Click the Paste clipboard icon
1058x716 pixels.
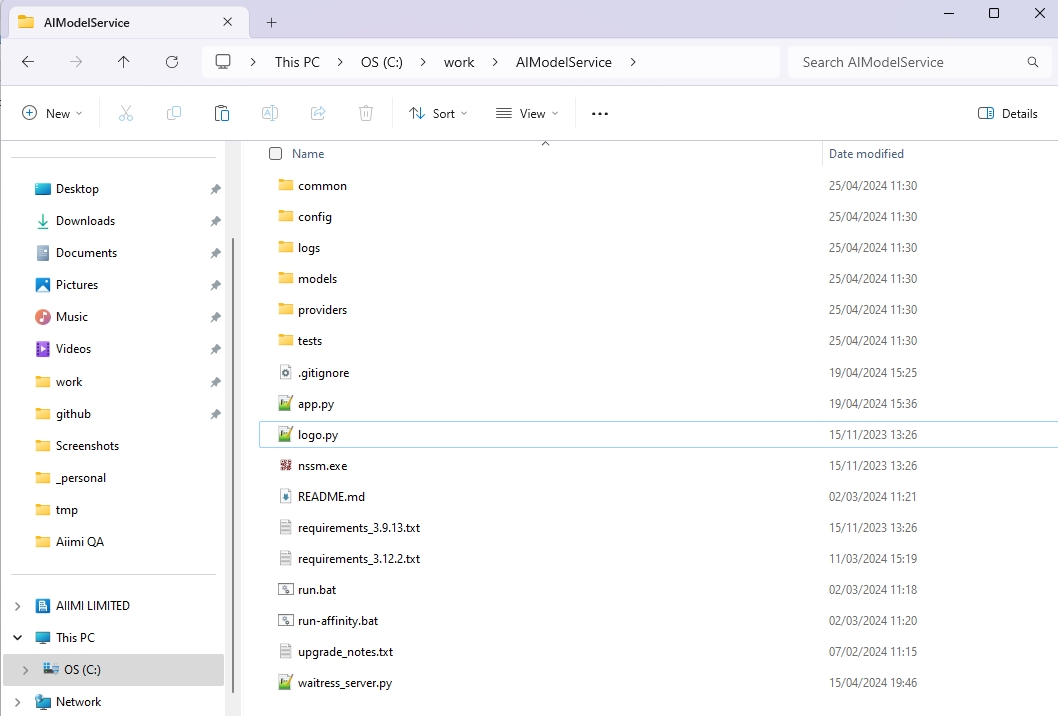click(x=222, y=114)
